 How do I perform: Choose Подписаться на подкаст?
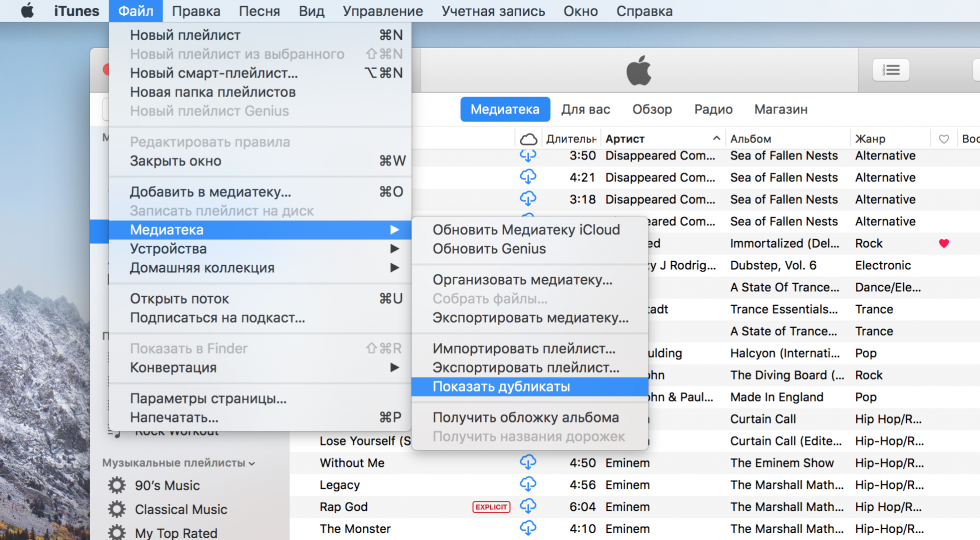tap(260, 318)
